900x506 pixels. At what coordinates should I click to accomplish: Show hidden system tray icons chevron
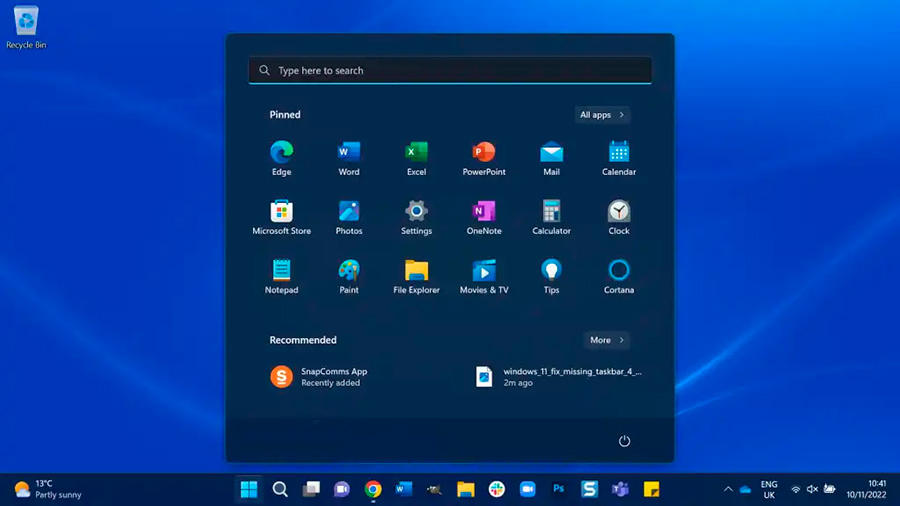point(728,489)
